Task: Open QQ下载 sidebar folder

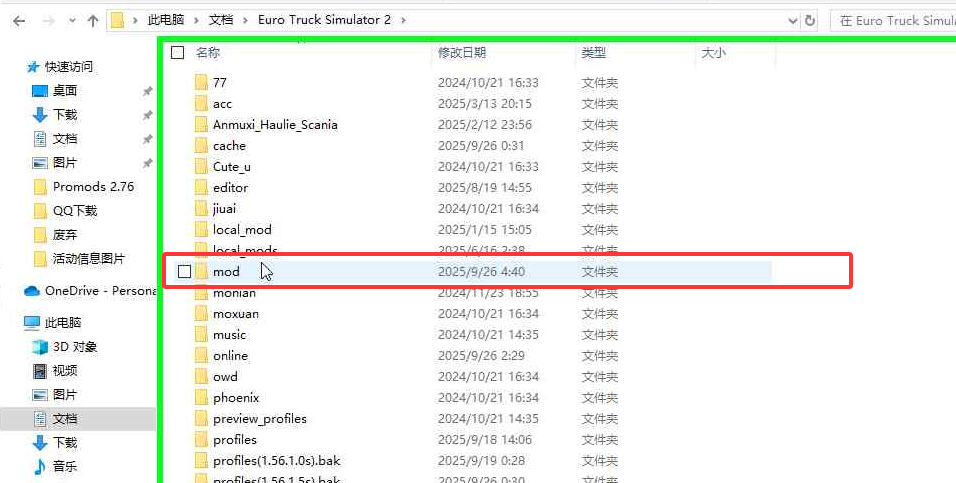Action: point(74,211)
